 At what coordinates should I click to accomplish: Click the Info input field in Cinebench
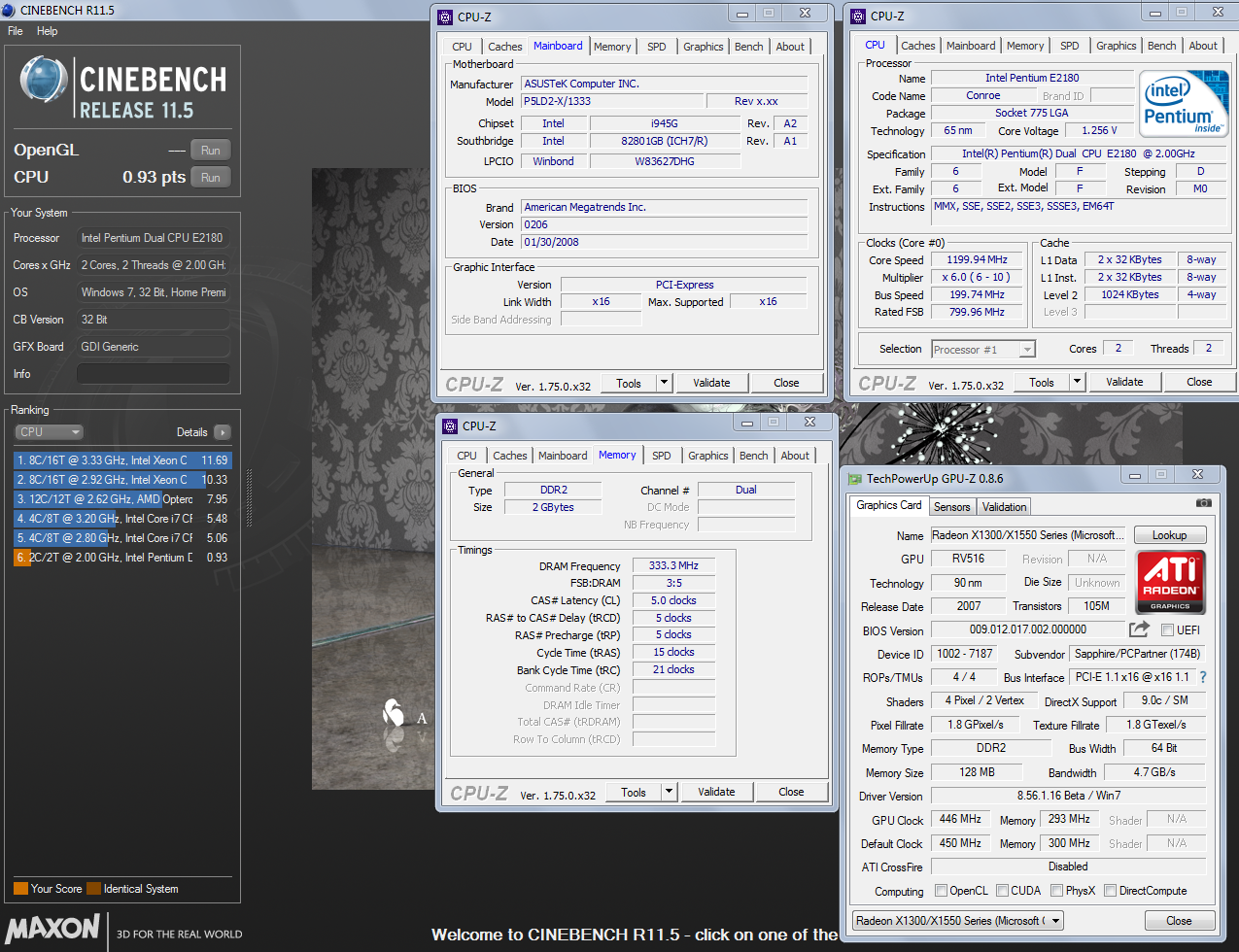pyautogui.click(x=154, y=374)
